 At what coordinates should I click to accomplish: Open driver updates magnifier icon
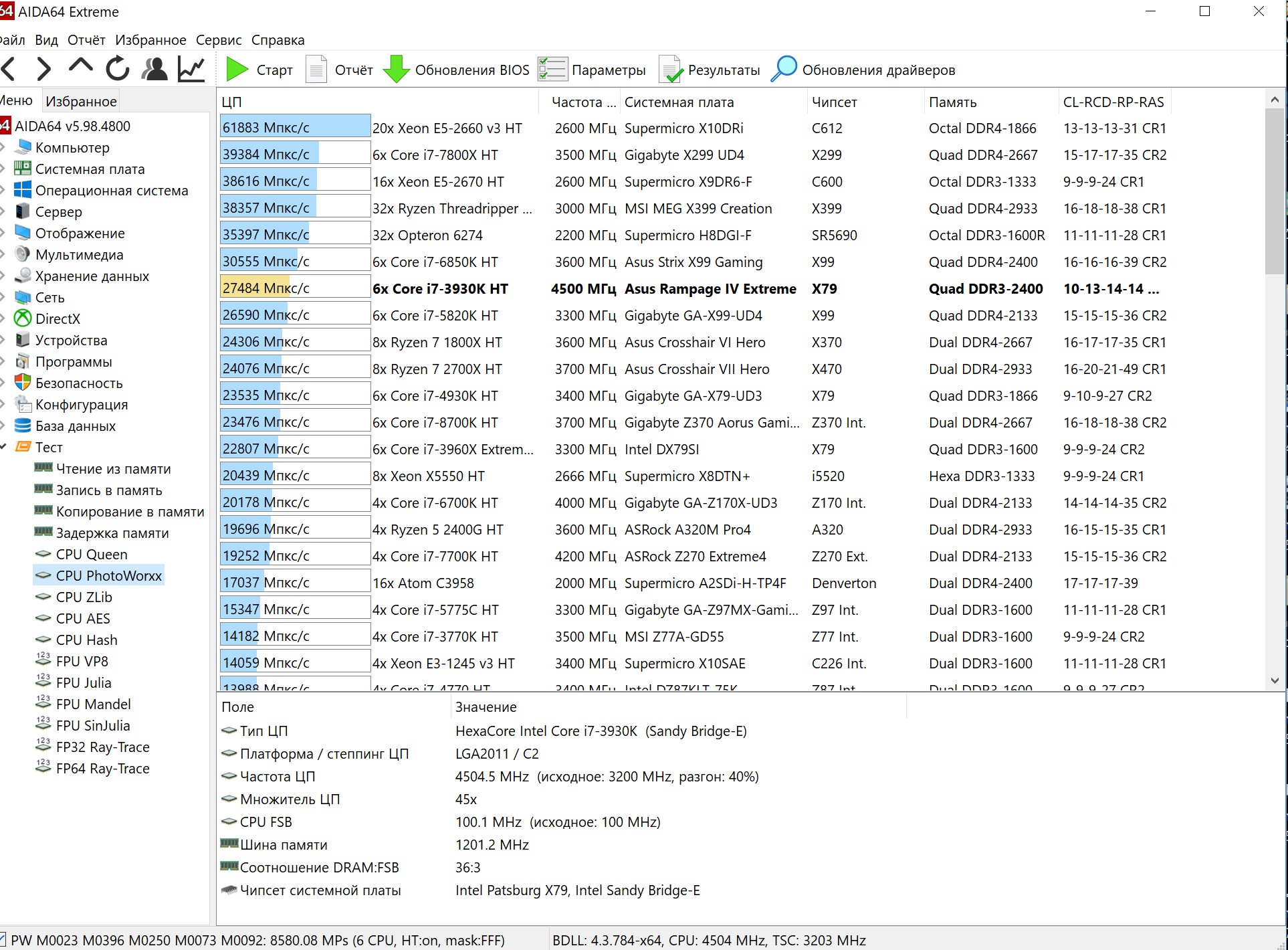(x=784, y=70)
